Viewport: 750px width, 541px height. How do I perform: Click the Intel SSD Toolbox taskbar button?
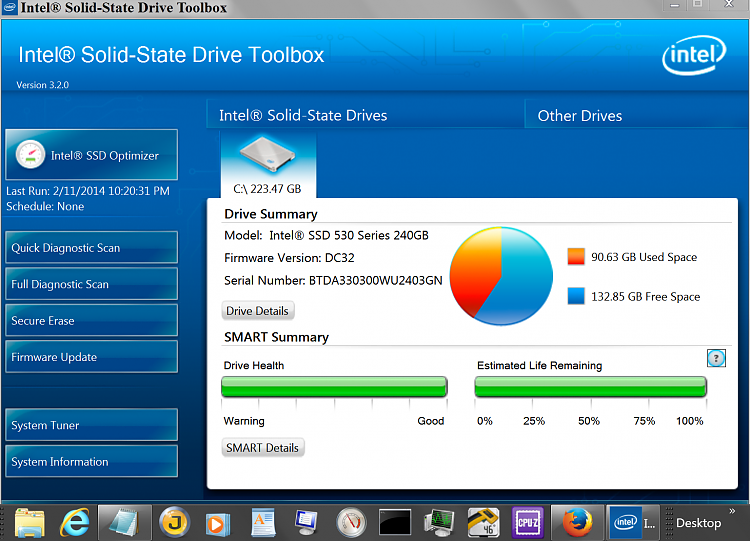(635, 522)
